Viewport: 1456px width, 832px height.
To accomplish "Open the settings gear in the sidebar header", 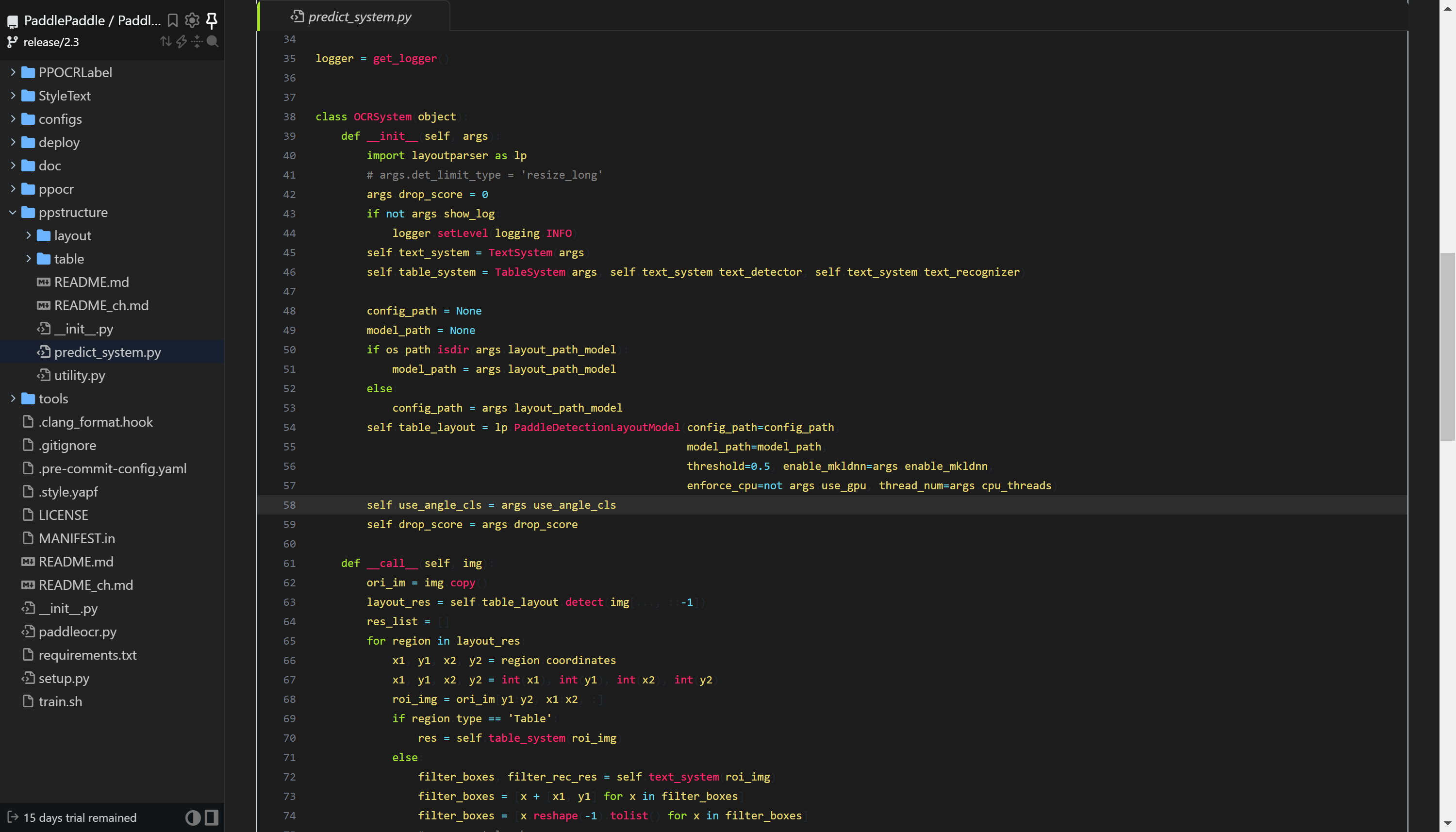I will pos(192,20).
